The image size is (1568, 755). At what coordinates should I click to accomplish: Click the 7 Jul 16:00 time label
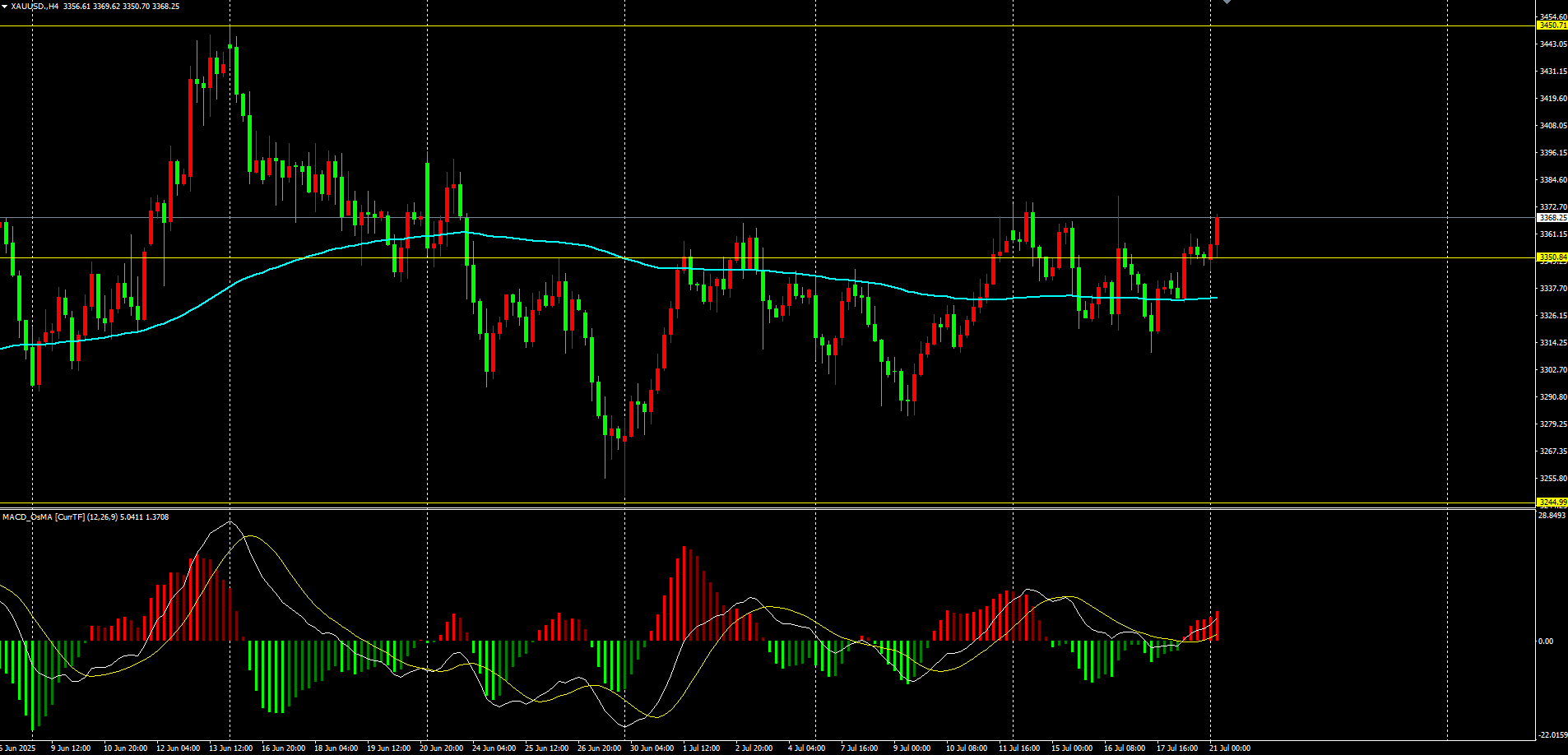[859, 748]
